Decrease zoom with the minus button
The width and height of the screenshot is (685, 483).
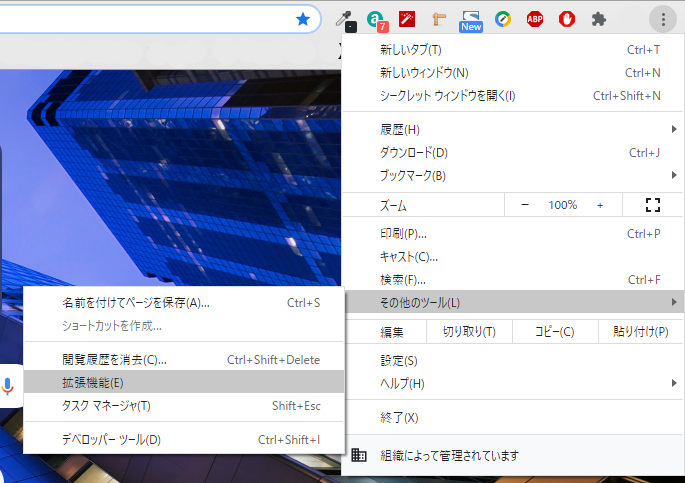click(525, 204)
